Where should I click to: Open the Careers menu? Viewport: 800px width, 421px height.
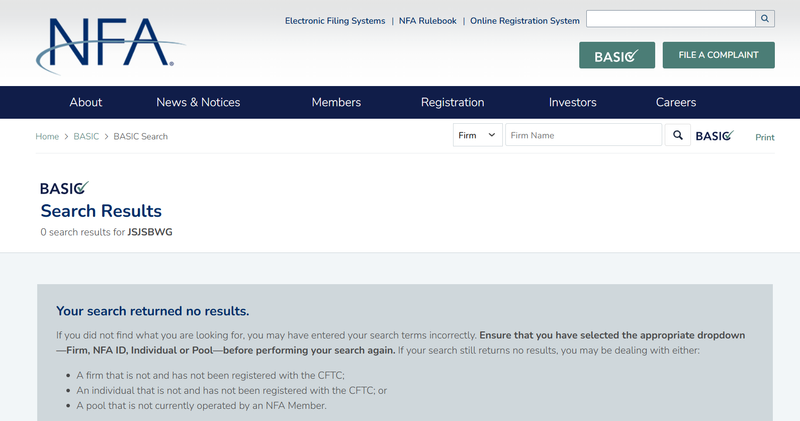(x=676, y=102)
